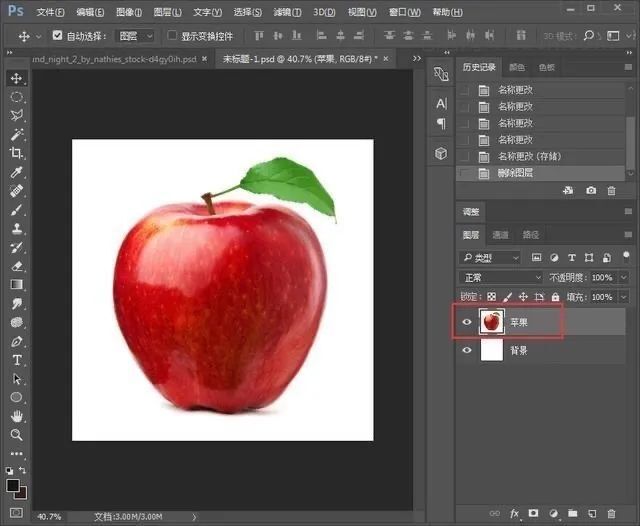This screenshot has width=640, height=526.
Task: Select the Magic Wand tool
Action: 16,134
